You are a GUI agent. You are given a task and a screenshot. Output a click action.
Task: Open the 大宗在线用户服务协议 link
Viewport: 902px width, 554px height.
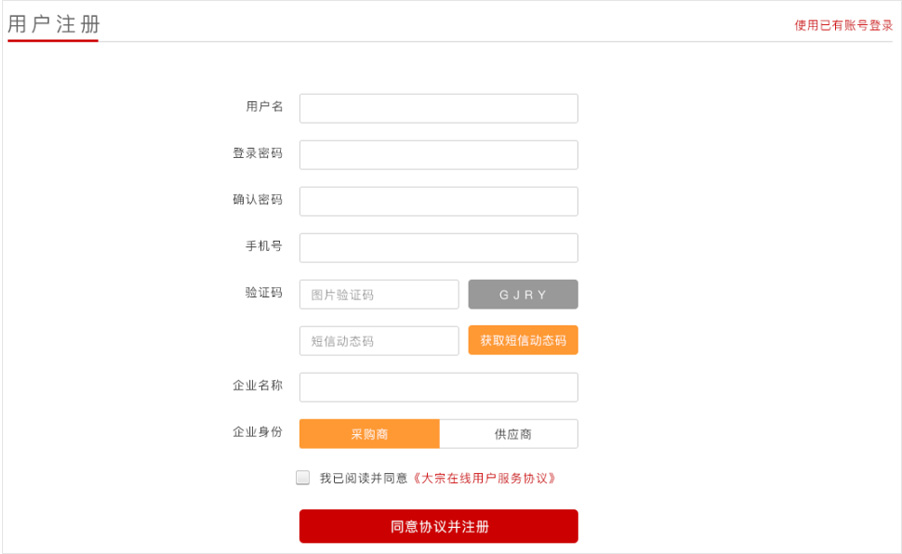click(x=484, y=478)
